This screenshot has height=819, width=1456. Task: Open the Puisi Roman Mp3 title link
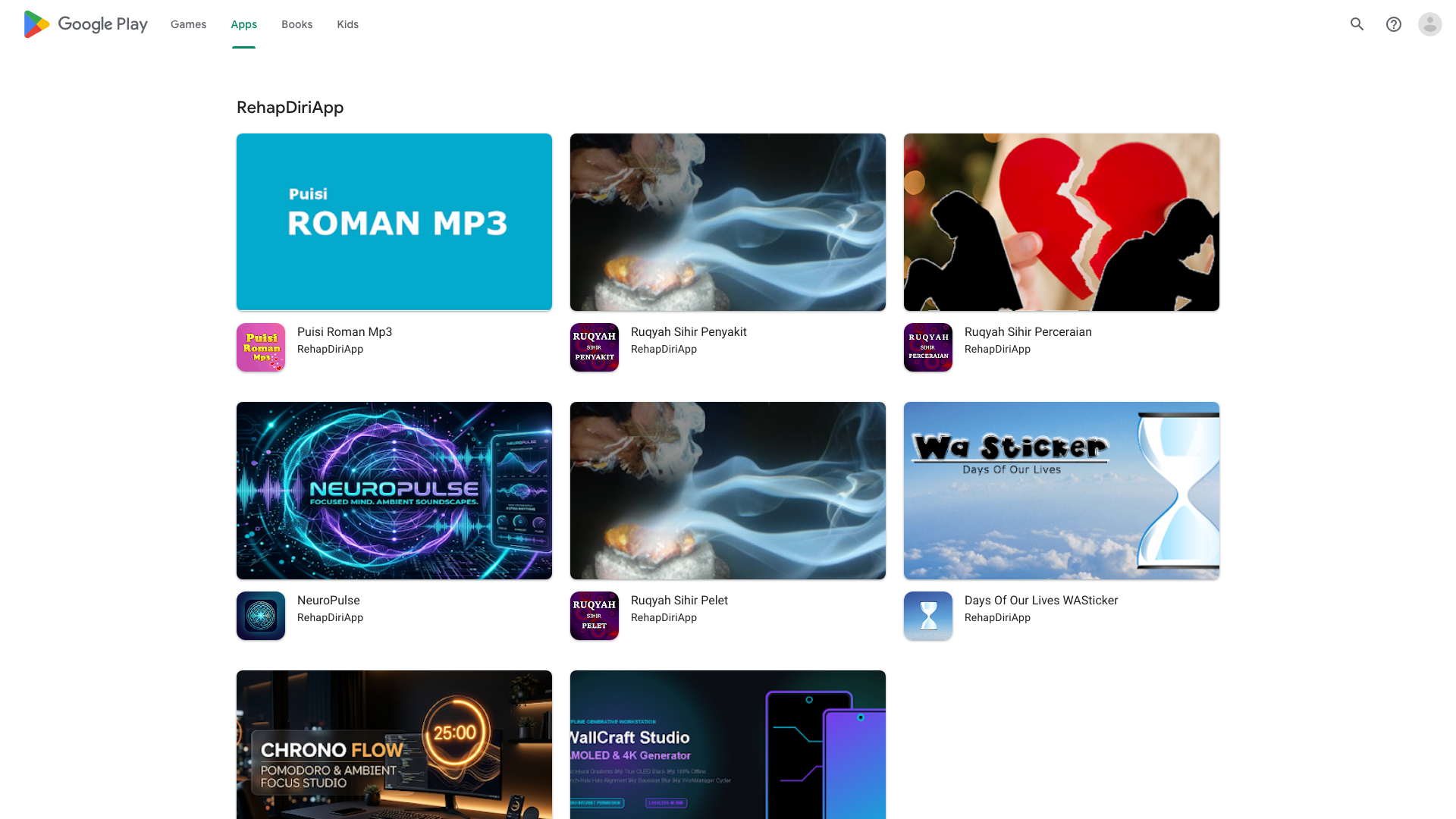[x=345, y=332]
